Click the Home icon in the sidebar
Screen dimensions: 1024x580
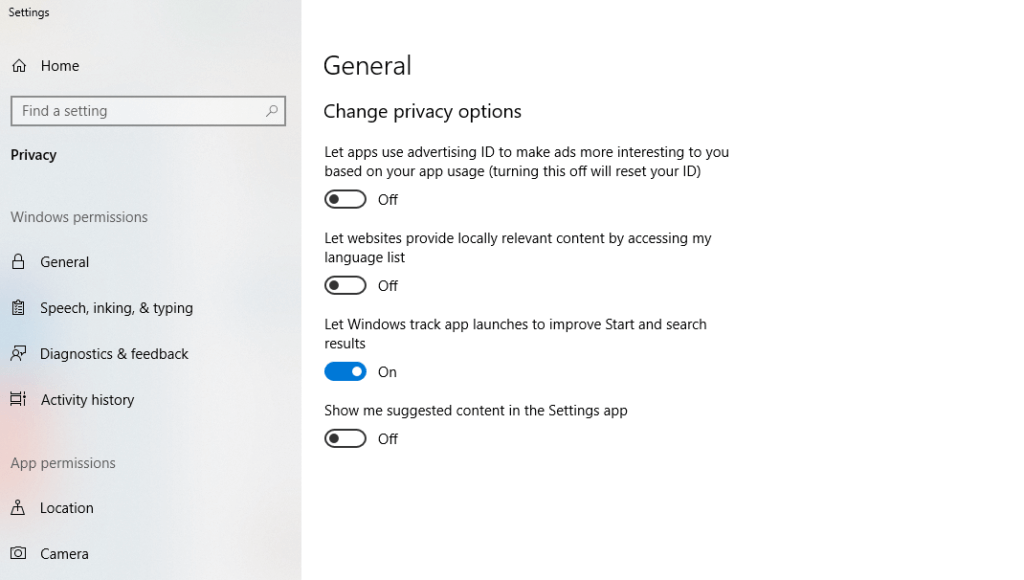coord(19,65)
